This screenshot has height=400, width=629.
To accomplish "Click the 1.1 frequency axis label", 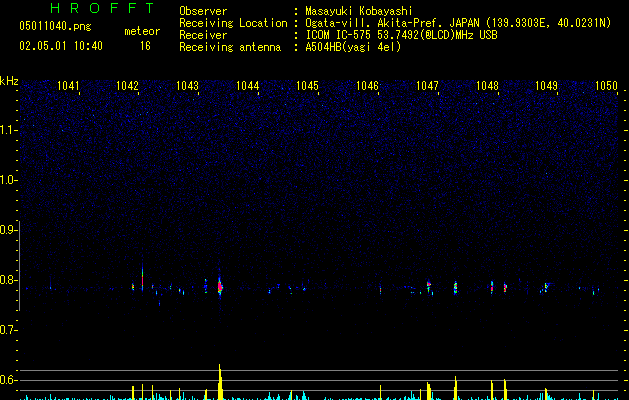I will pos(9,130).
